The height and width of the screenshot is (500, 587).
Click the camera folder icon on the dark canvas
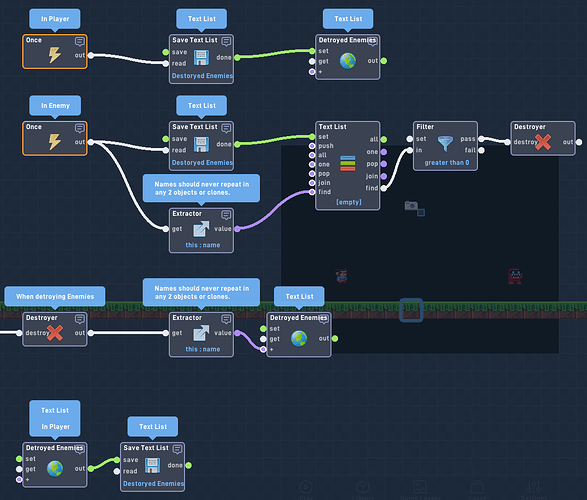point(411,205)
